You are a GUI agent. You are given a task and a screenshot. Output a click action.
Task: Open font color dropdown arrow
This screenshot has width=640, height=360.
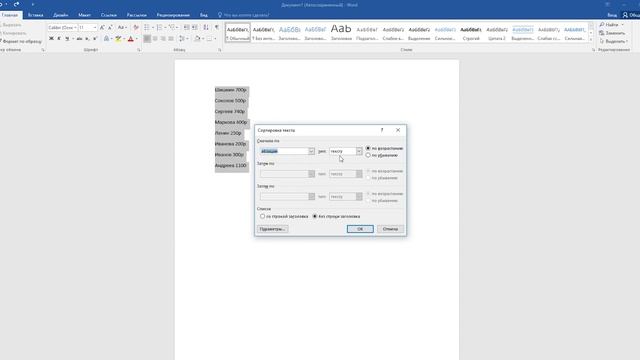(x=136, y=38)
